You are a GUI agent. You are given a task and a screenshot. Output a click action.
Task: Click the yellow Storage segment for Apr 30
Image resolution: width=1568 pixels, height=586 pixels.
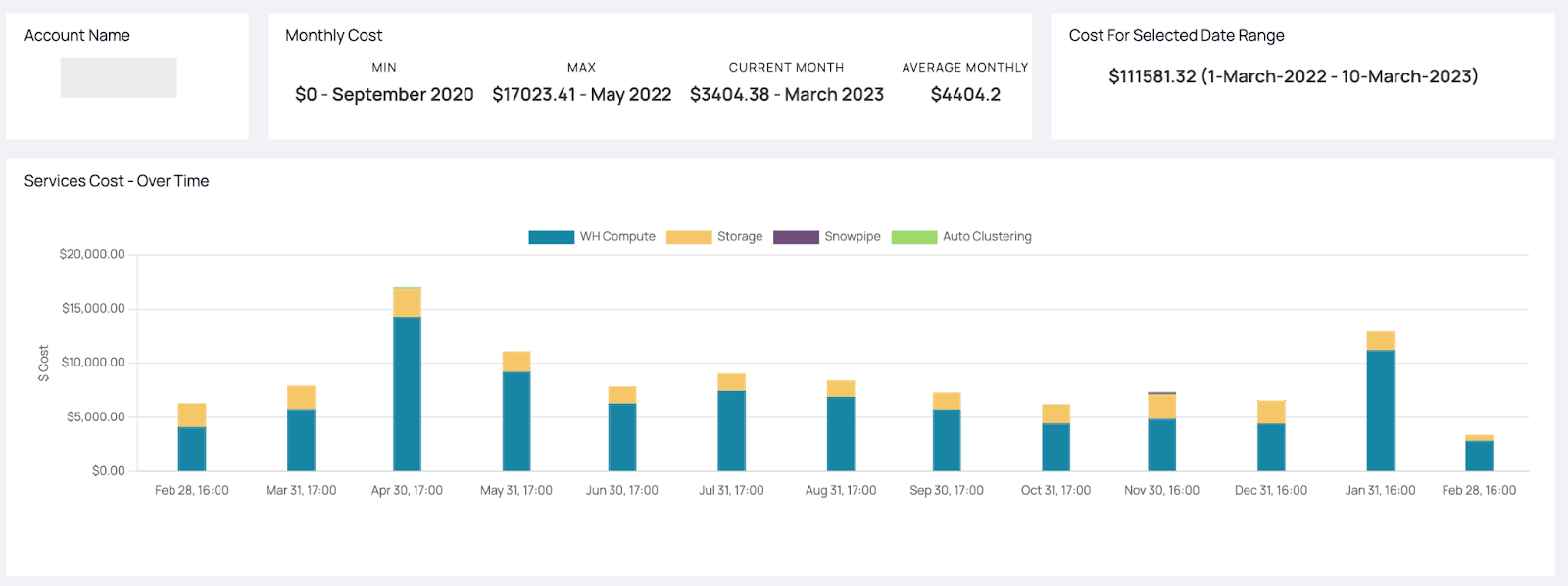click(x=407, y=303)
